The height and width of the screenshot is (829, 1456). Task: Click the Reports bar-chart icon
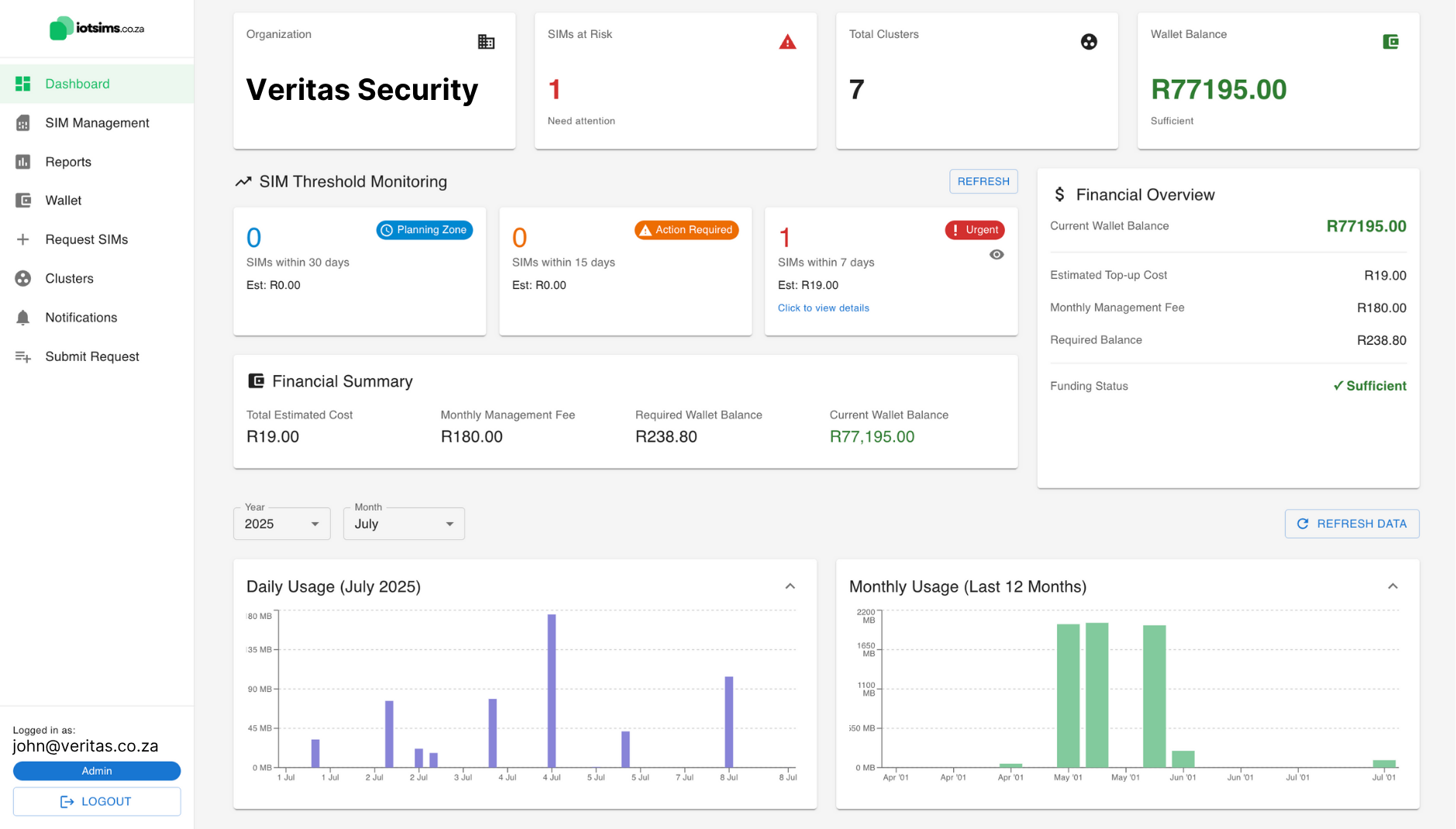pos(23,162)
